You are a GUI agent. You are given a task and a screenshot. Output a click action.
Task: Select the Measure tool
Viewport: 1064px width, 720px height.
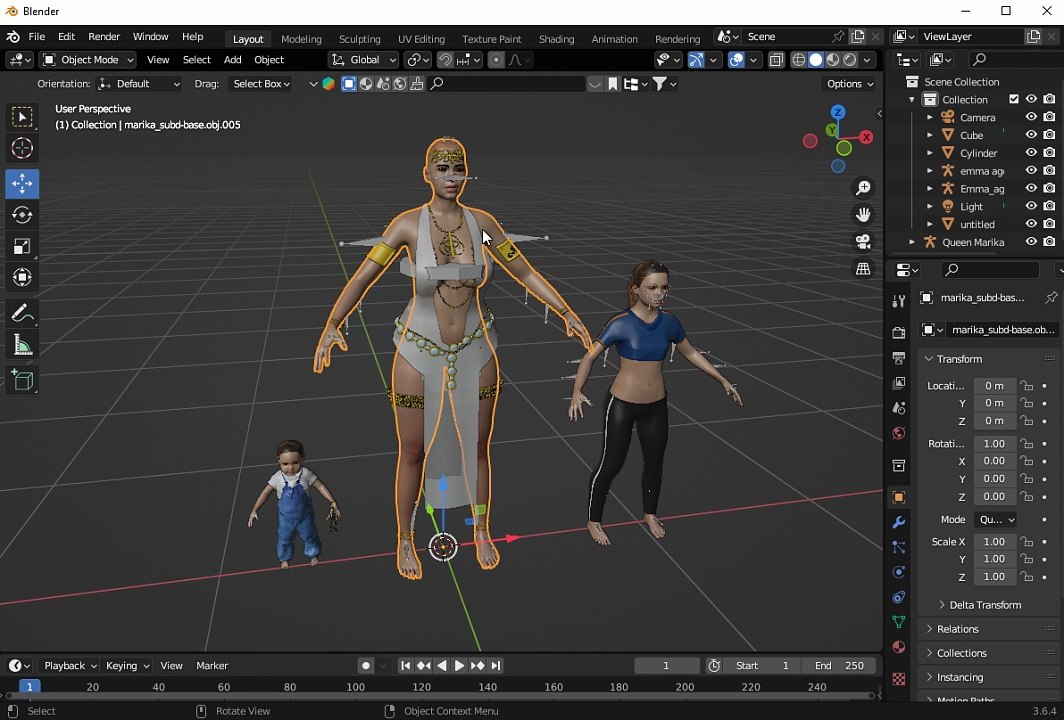[22, 345]
